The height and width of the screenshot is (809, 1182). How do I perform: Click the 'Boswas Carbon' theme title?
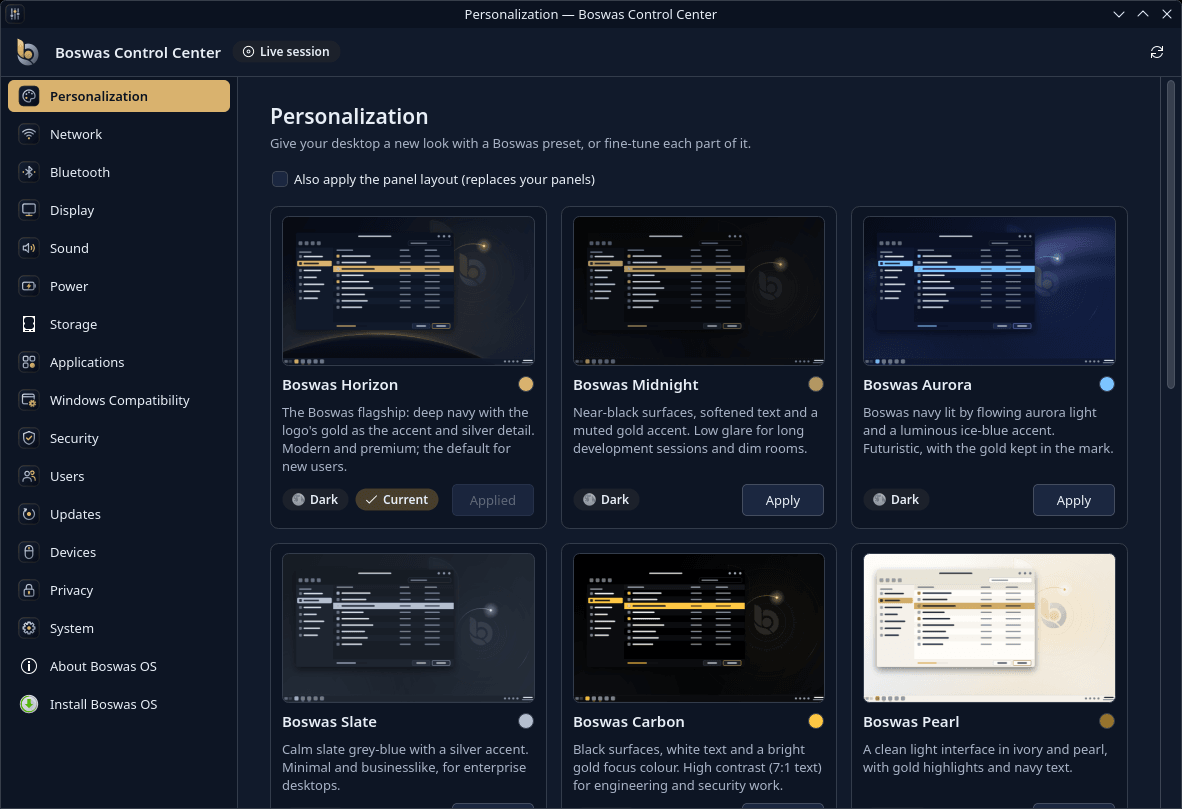pos(629,722)
